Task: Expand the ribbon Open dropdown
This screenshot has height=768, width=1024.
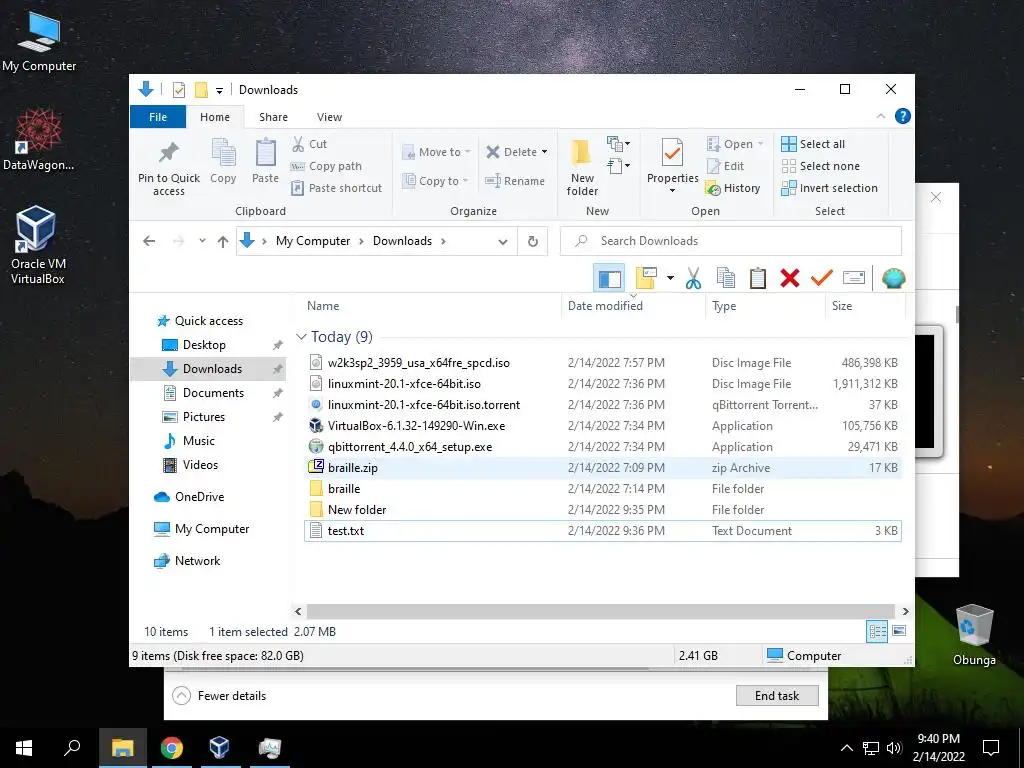Action: click(735, 144)
